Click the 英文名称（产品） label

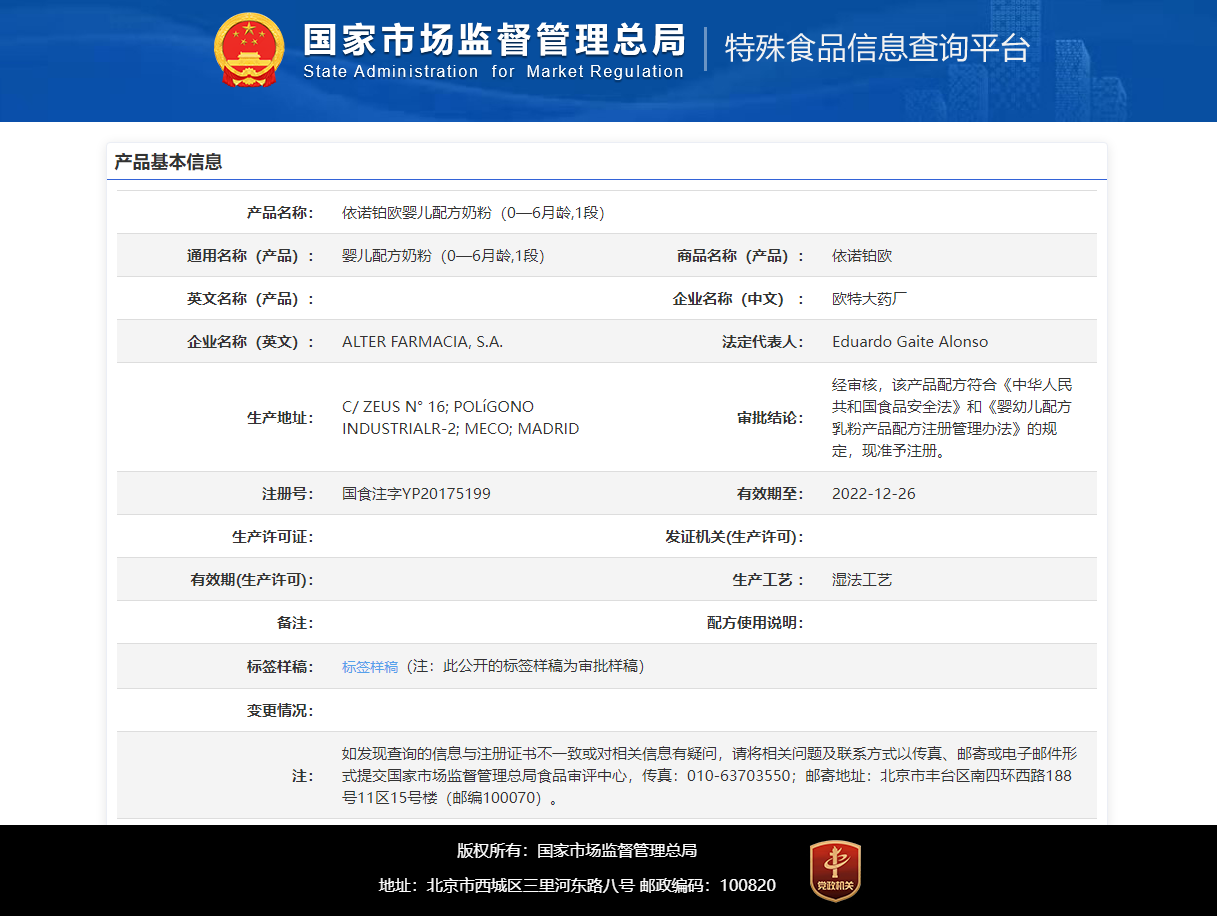coord(250,299)
